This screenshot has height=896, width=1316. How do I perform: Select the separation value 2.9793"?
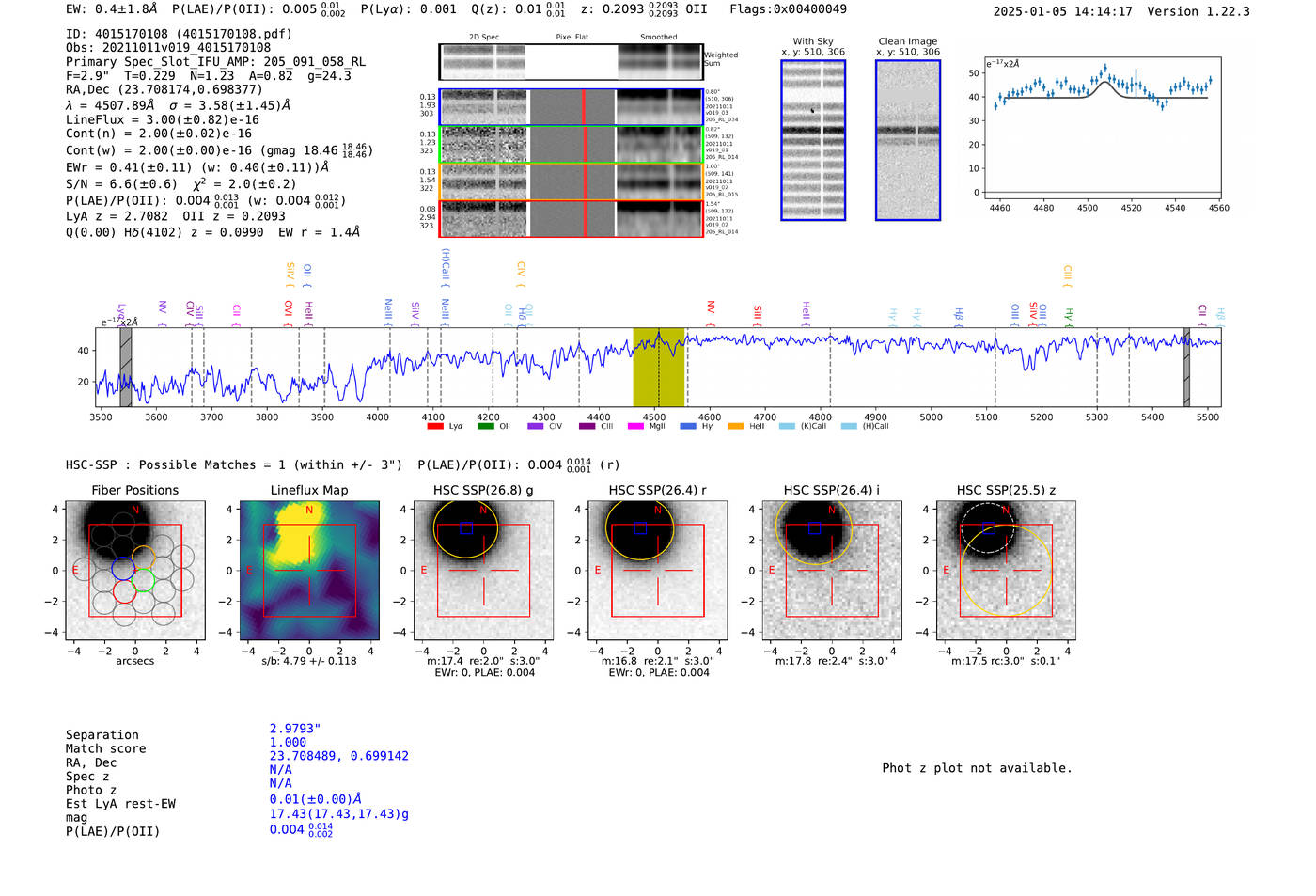click(295, 729)
